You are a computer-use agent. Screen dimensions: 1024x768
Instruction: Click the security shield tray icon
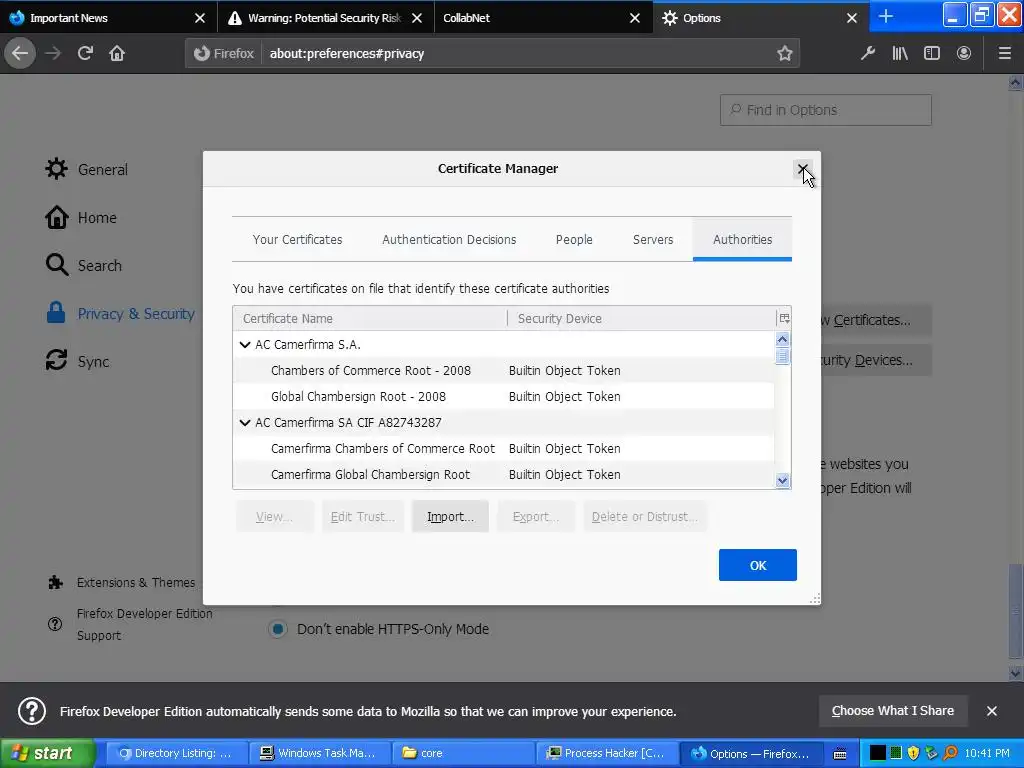point(913,753)
